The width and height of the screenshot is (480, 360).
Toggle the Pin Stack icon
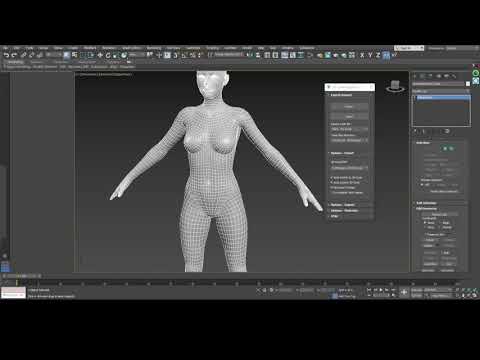[416, 131]
